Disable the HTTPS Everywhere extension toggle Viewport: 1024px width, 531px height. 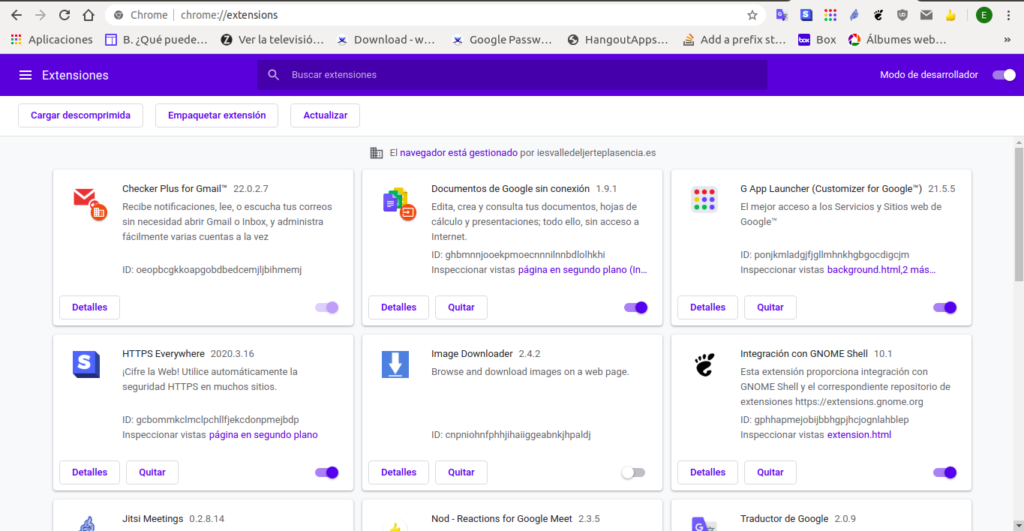pos(327,472)
